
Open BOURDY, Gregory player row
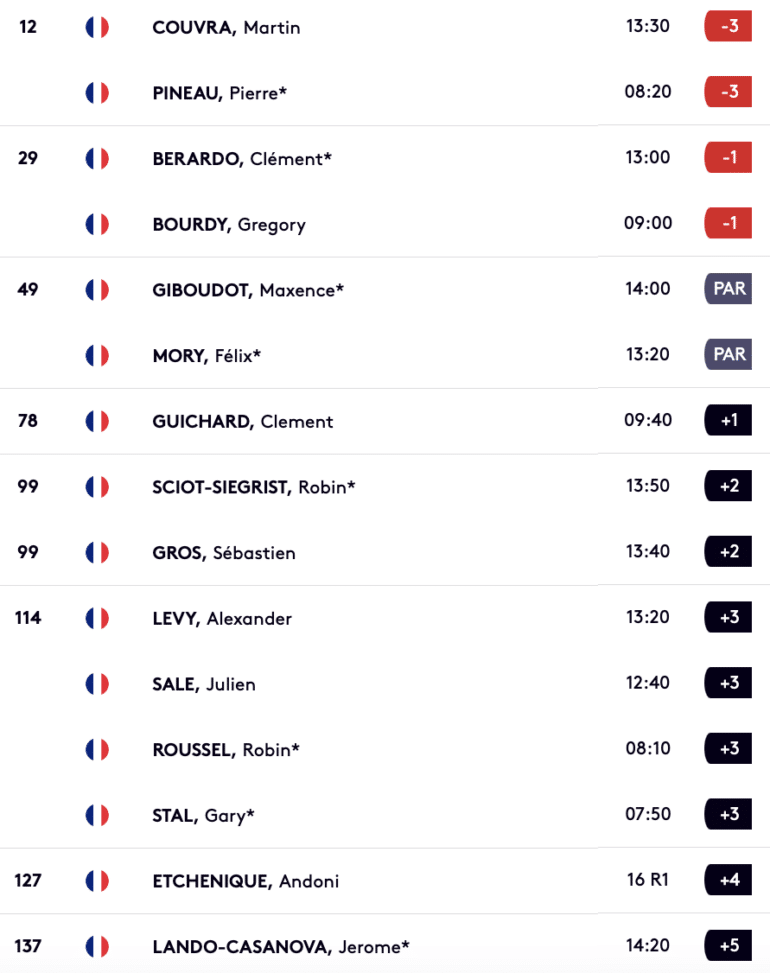click(229, 225)
